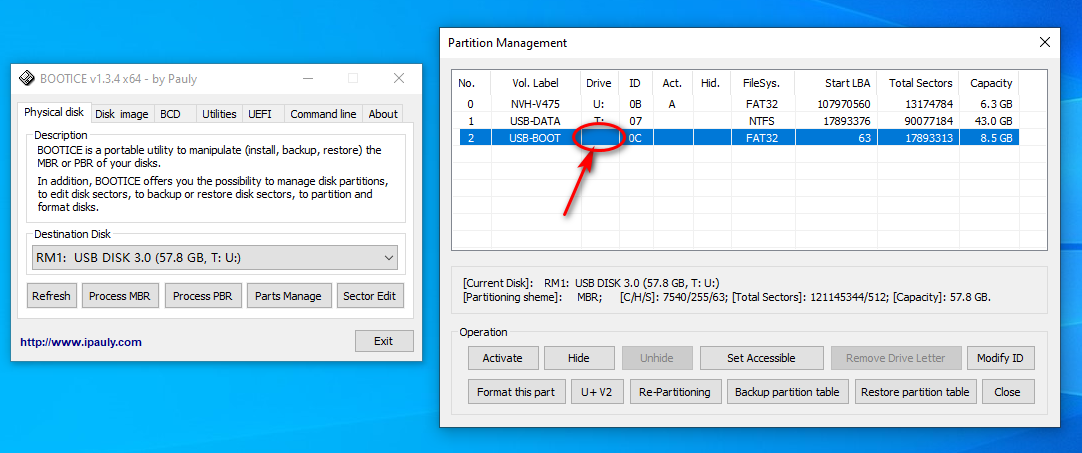Open the About tab

(383, 114)
